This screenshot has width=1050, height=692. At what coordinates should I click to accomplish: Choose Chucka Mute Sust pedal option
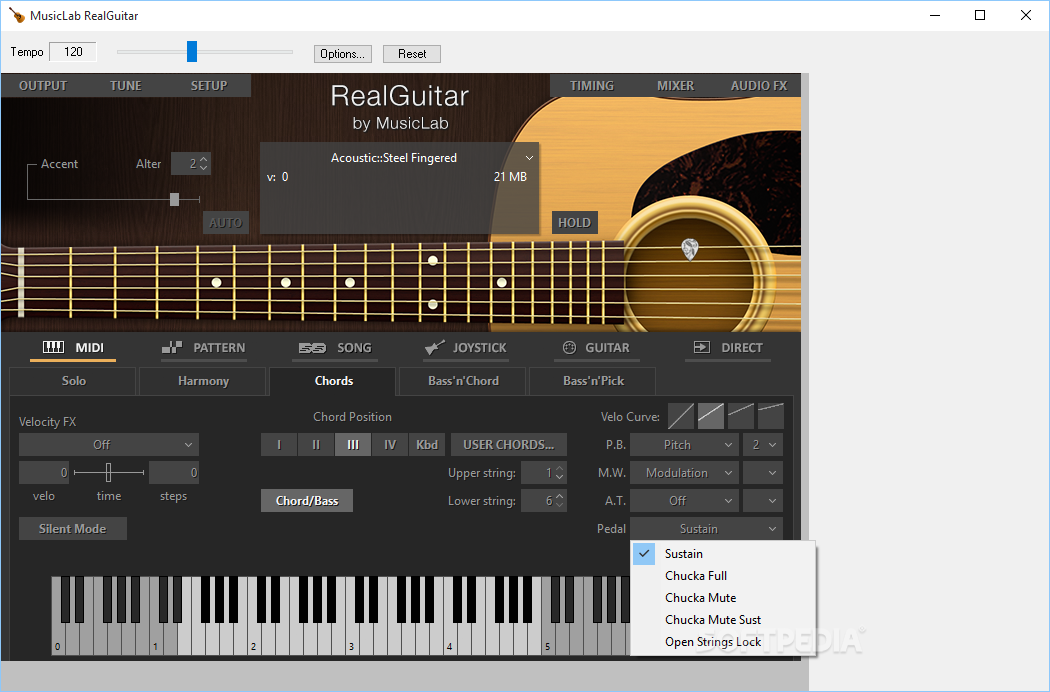point(723,620)
